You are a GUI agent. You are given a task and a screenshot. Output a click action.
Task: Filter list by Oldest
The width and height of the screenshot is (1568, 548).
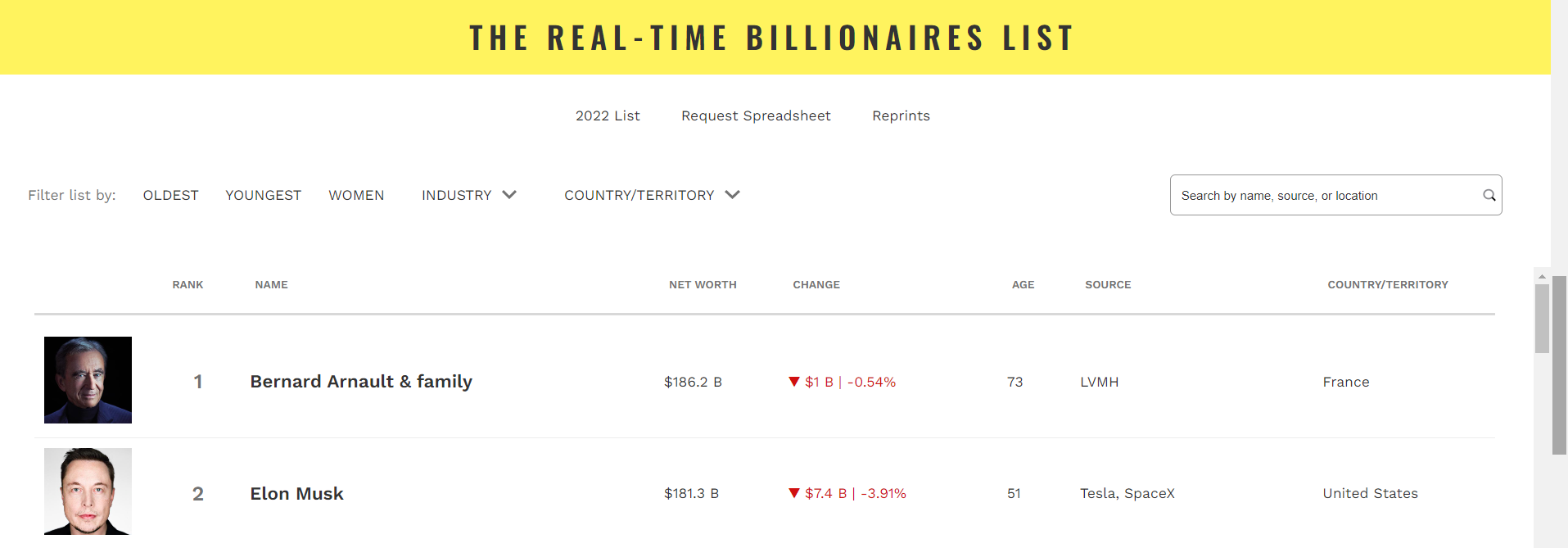click(x=170, y=195)
